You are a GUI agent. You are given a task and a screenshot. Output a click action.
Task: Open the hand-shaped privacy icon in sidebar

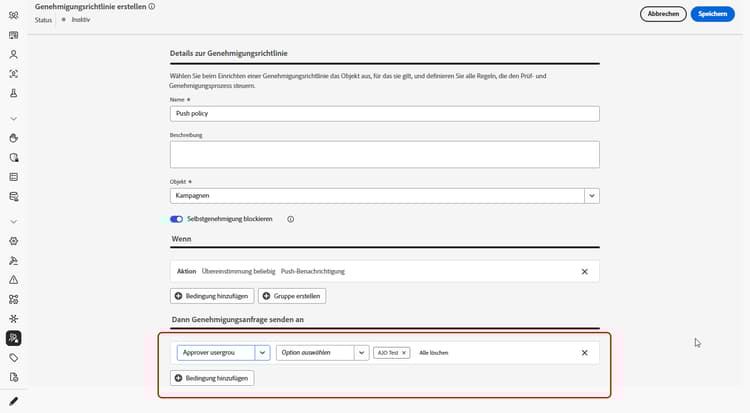pos(13,138)
